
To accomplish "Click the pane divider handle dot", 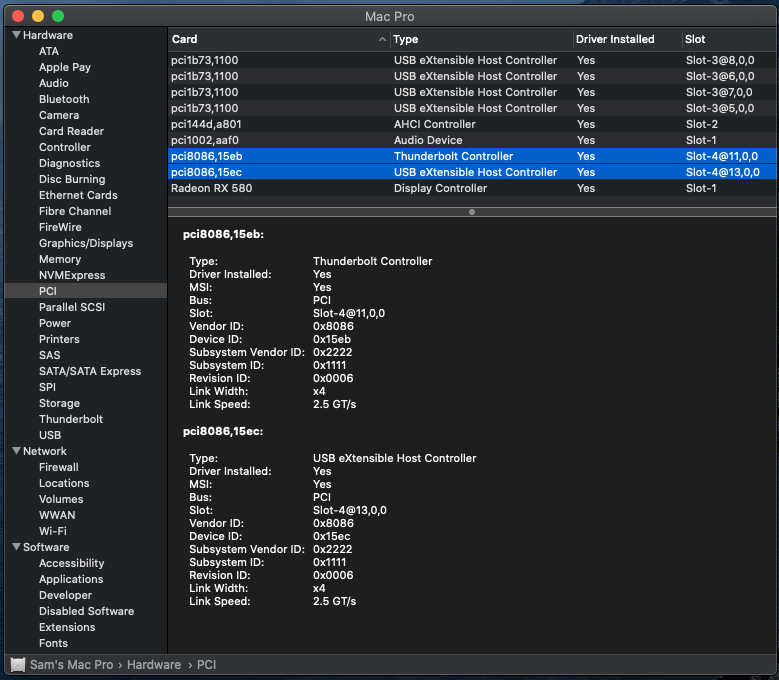I will pos(472,212).
